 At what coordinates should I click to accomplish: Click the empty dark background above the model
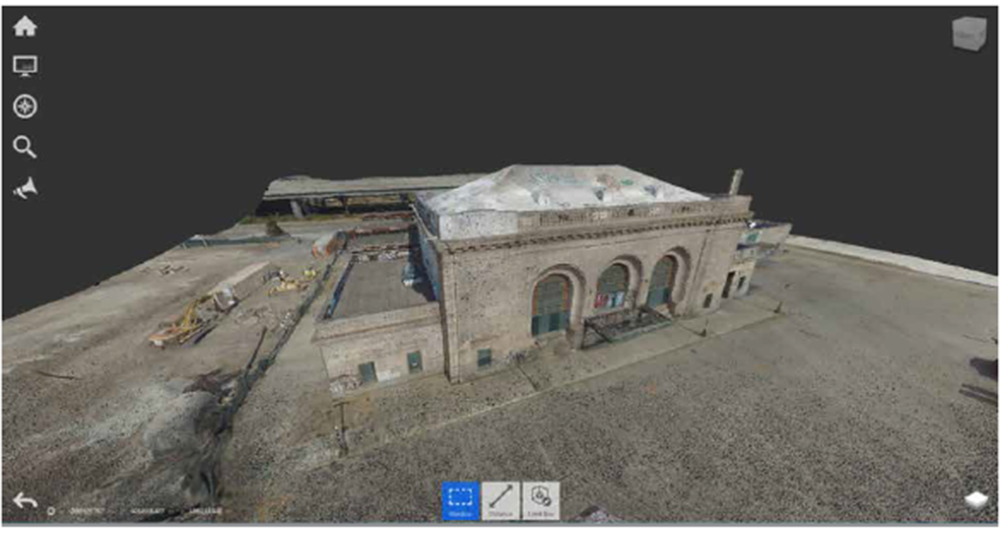click(500, 90)
